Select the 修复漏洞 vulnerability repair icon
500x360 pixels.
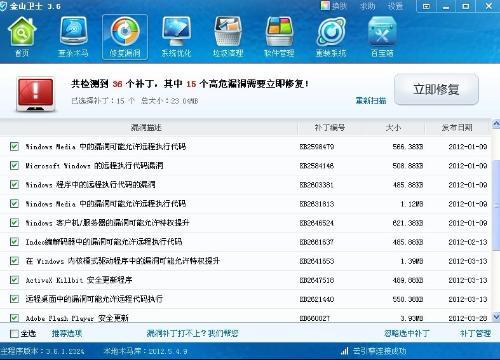[x=125, y=37]
